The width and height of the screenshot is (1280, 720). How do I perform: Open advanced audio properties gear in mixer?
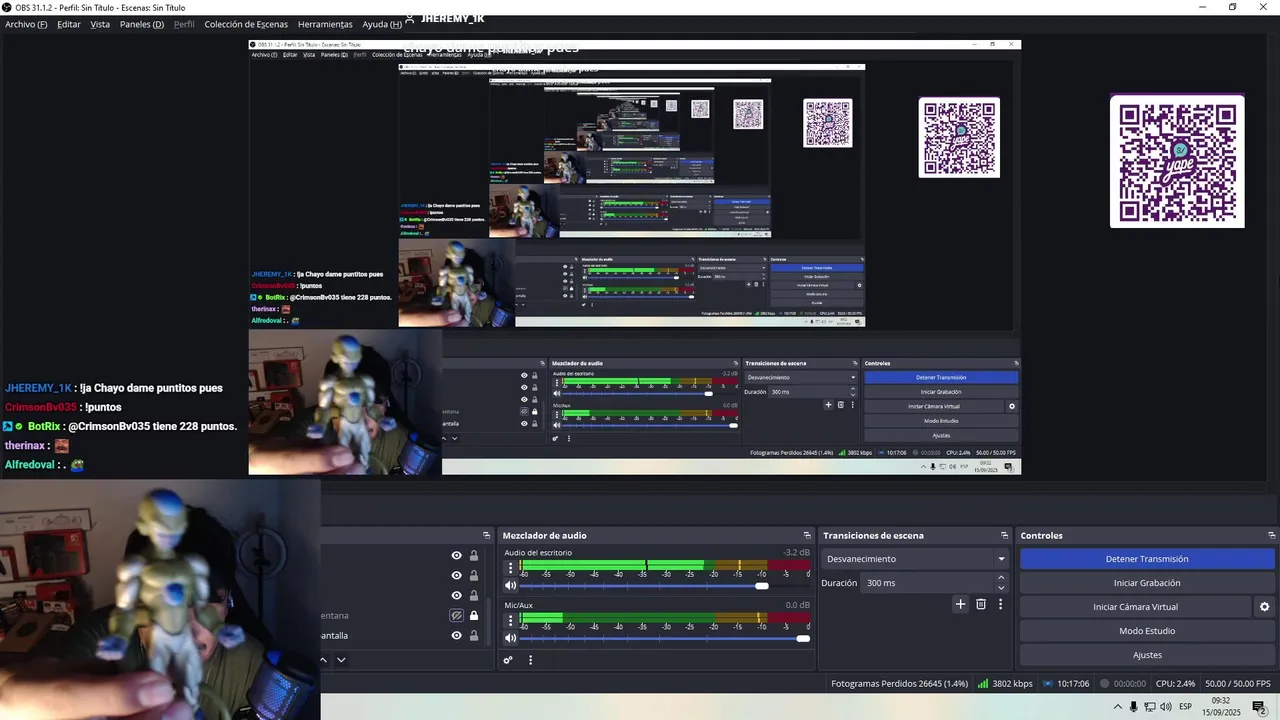[x=508, y=660]
